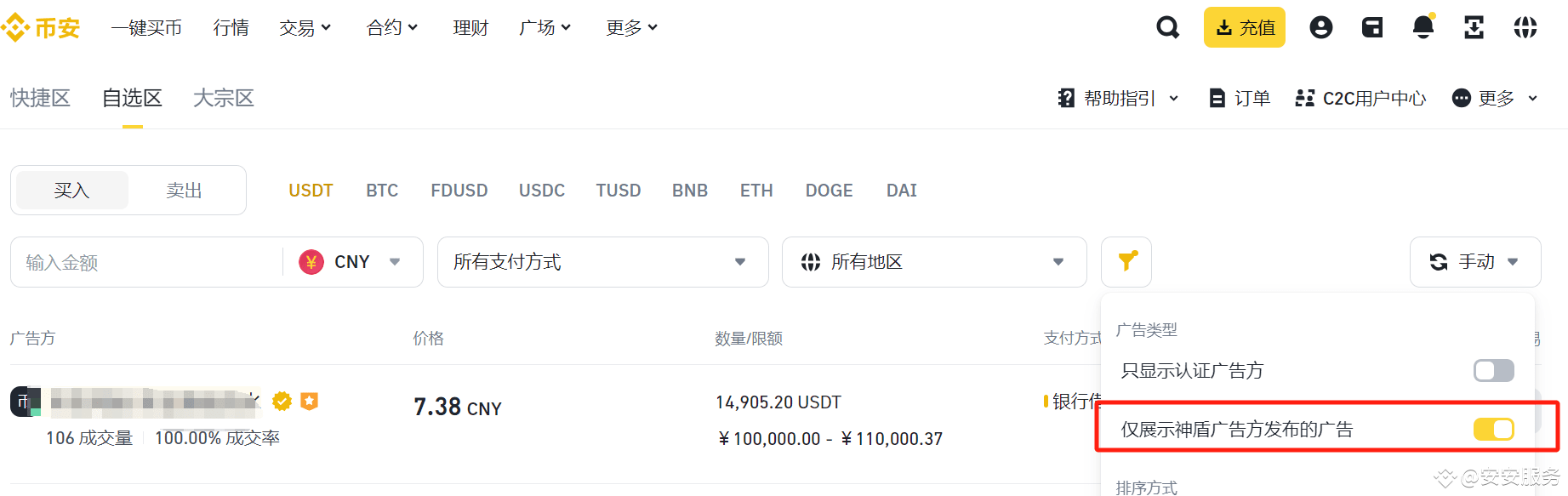Select the 卖出 sell option
1568x496 pixels.
tap(184, 191)
